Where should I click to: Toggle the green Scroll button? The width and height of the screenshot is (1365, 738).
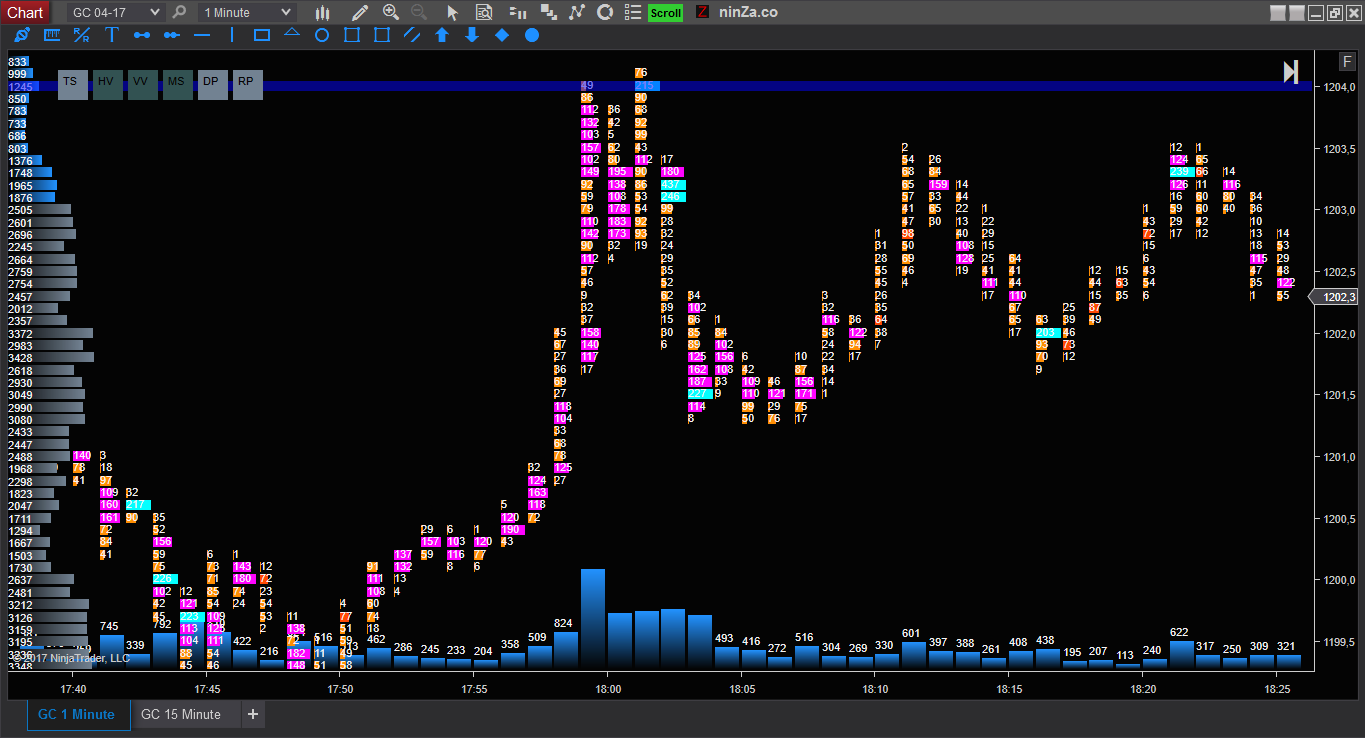click(x=665, y=13)
